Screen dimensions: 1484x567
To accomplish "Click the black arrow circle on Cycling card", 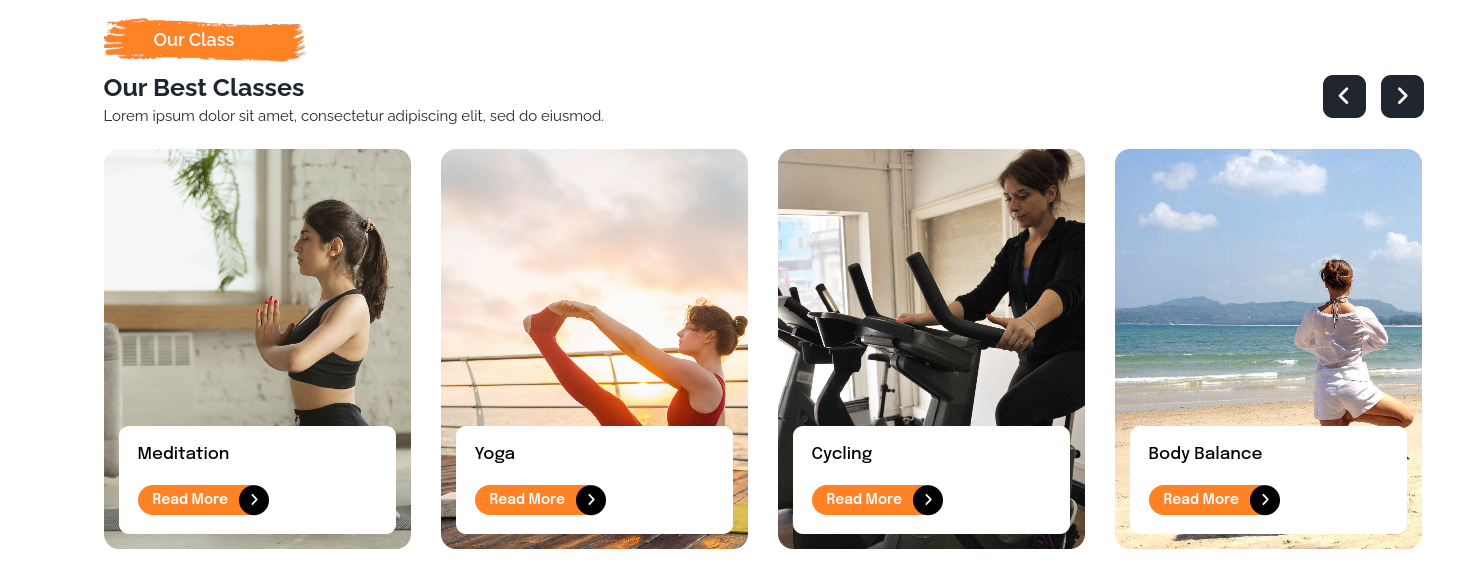I will pos(928,500).
